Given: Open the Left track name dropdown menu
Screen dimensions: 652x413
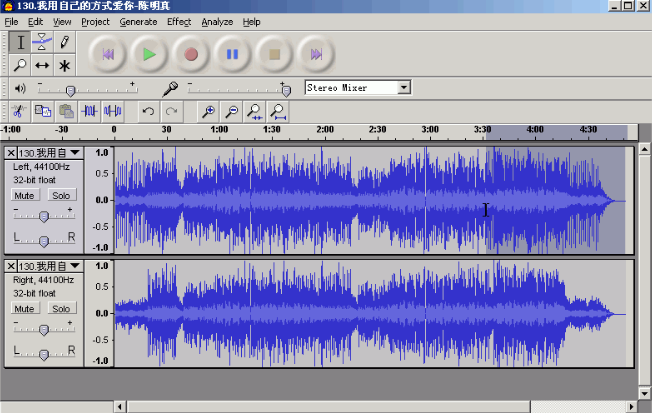Looking at the screenshot, I should (48, 153).
